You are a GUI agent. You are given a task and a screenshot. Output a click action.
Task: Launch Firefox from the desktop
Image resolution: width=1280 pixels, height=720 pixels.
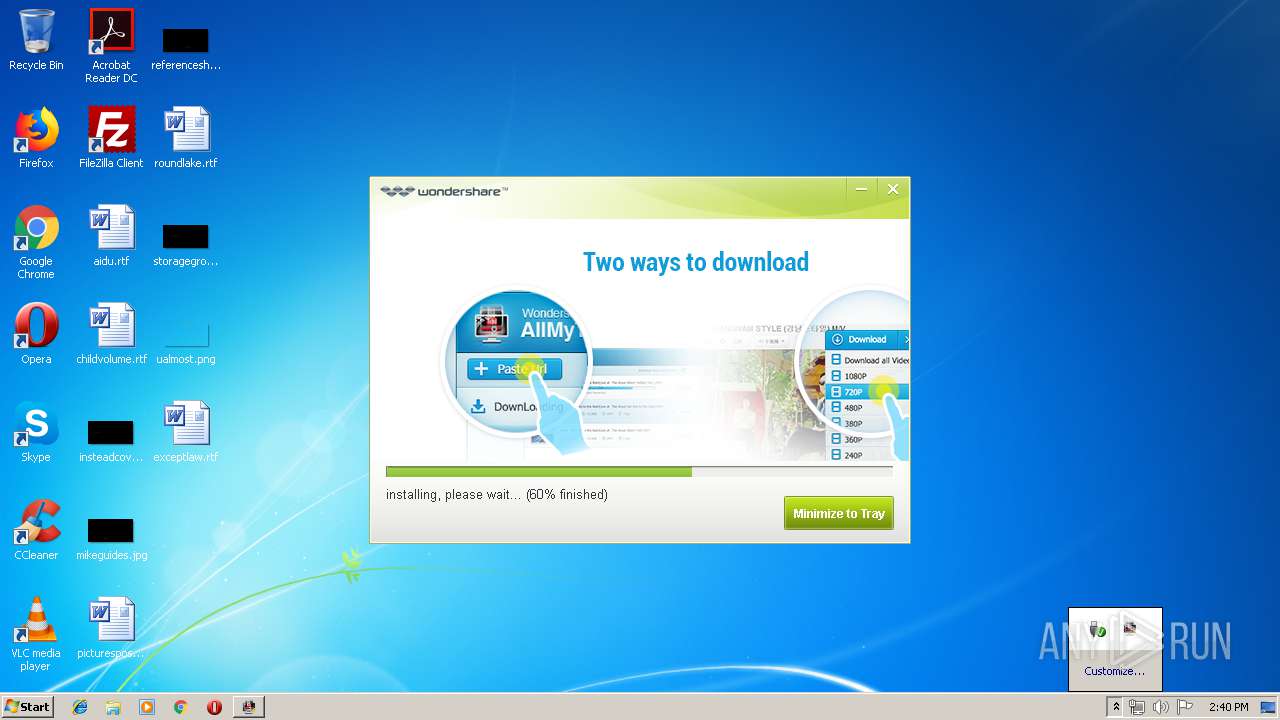[x=36, y=138]
